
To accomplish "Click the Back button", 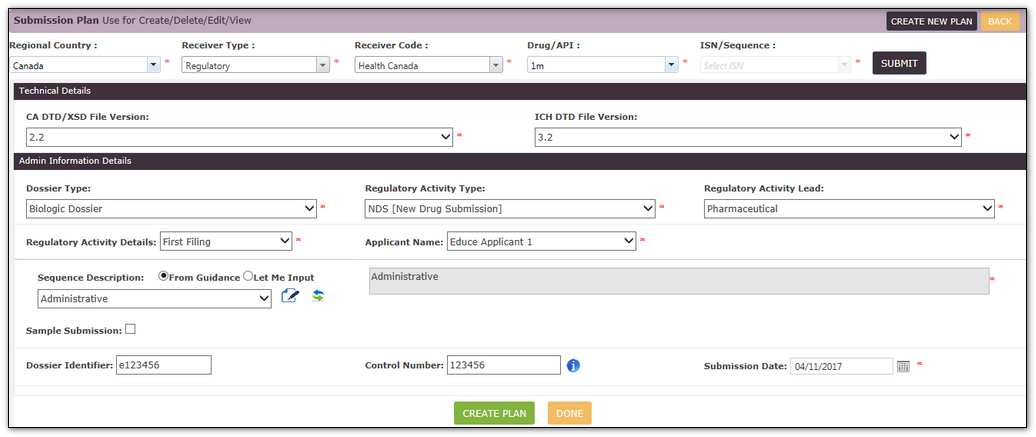I will pyautogui.click(x=999, y=21).
